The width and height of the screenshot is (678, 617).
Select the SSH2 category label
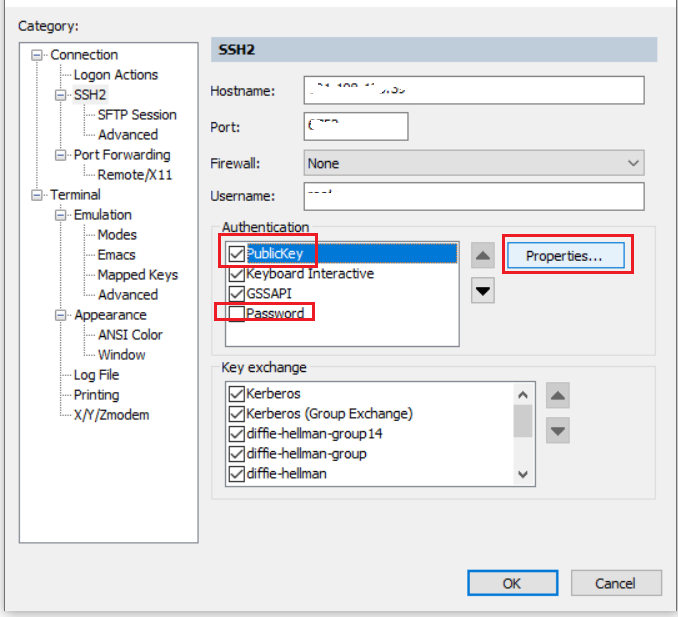click(x=90, y=95)
